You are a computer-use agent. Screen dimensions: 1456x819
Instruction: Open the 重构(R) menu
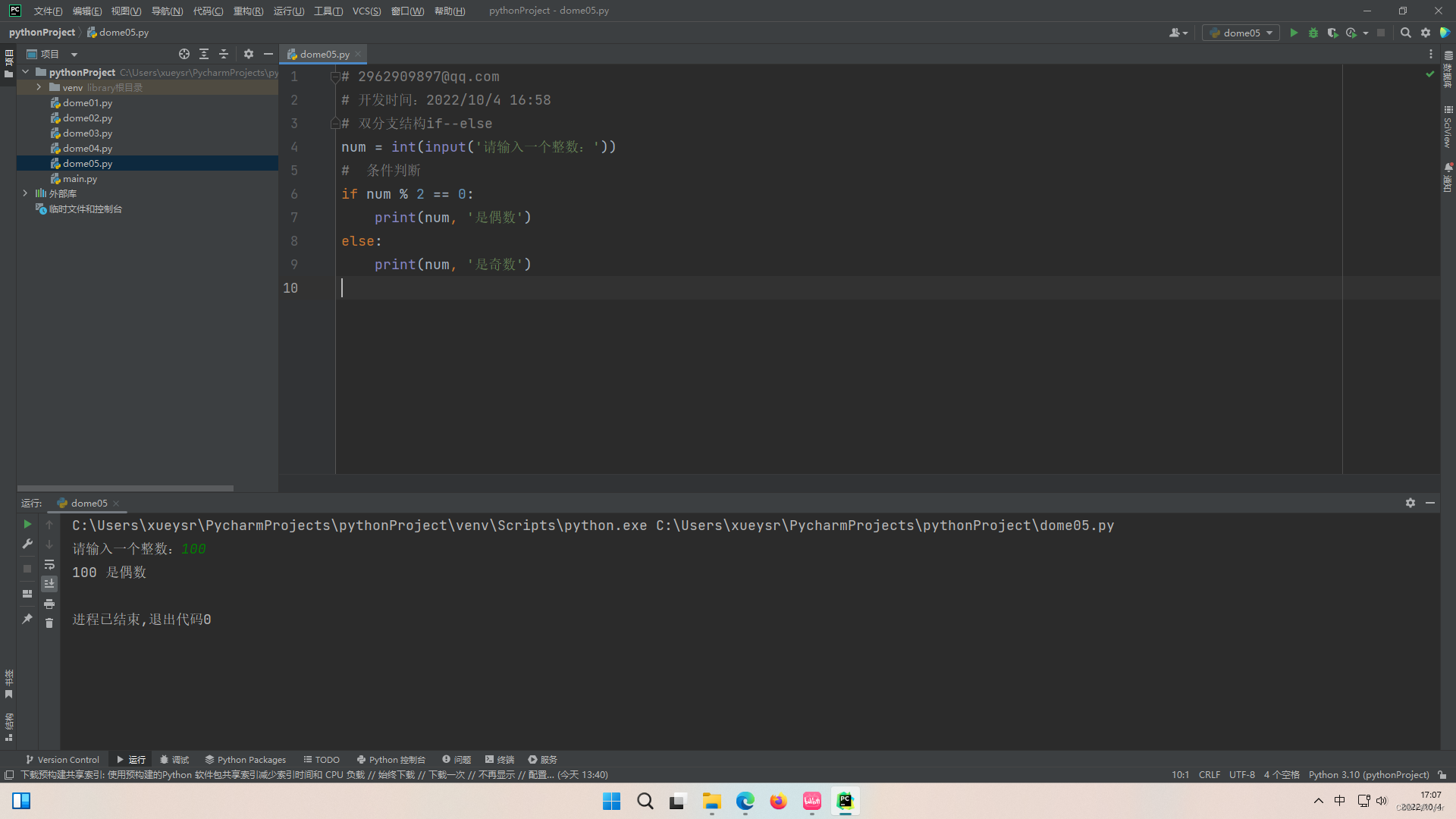point(248,11)
